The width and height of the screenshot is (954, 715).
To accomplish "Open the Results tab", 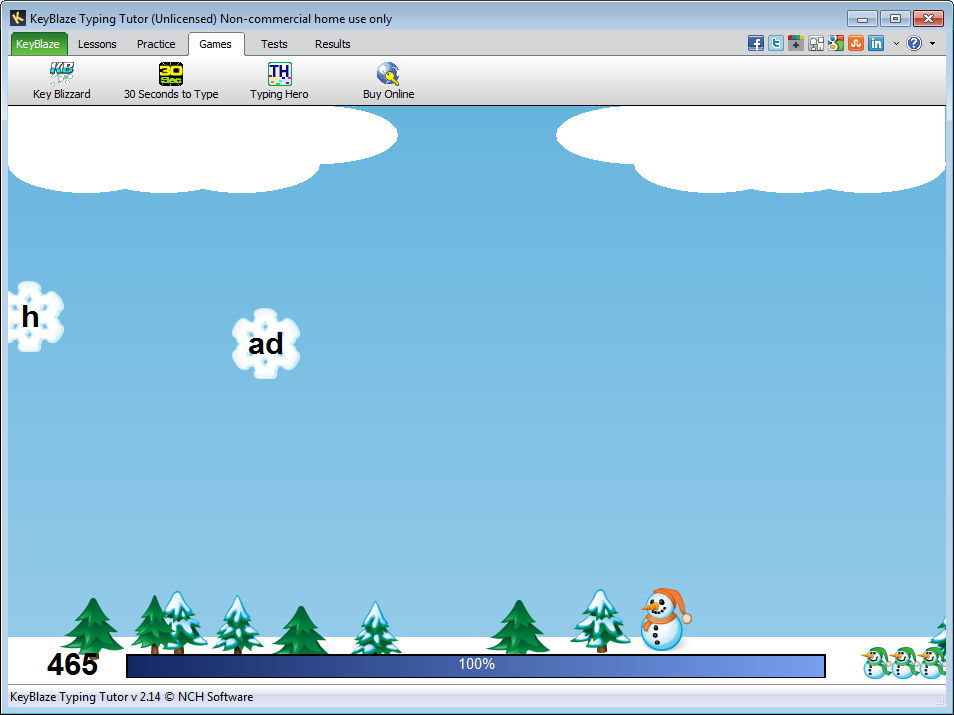I will [333, 44].
